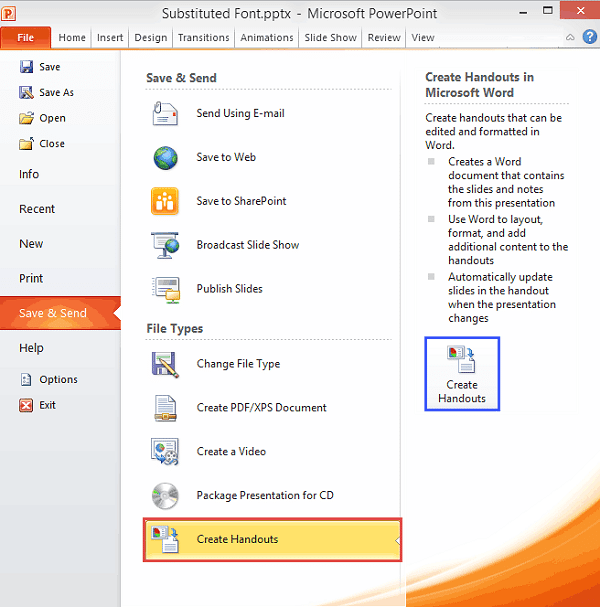Click the Open label in the left menu
The image size is (600, 607).
pyautogui.click(x=52, y=118)
